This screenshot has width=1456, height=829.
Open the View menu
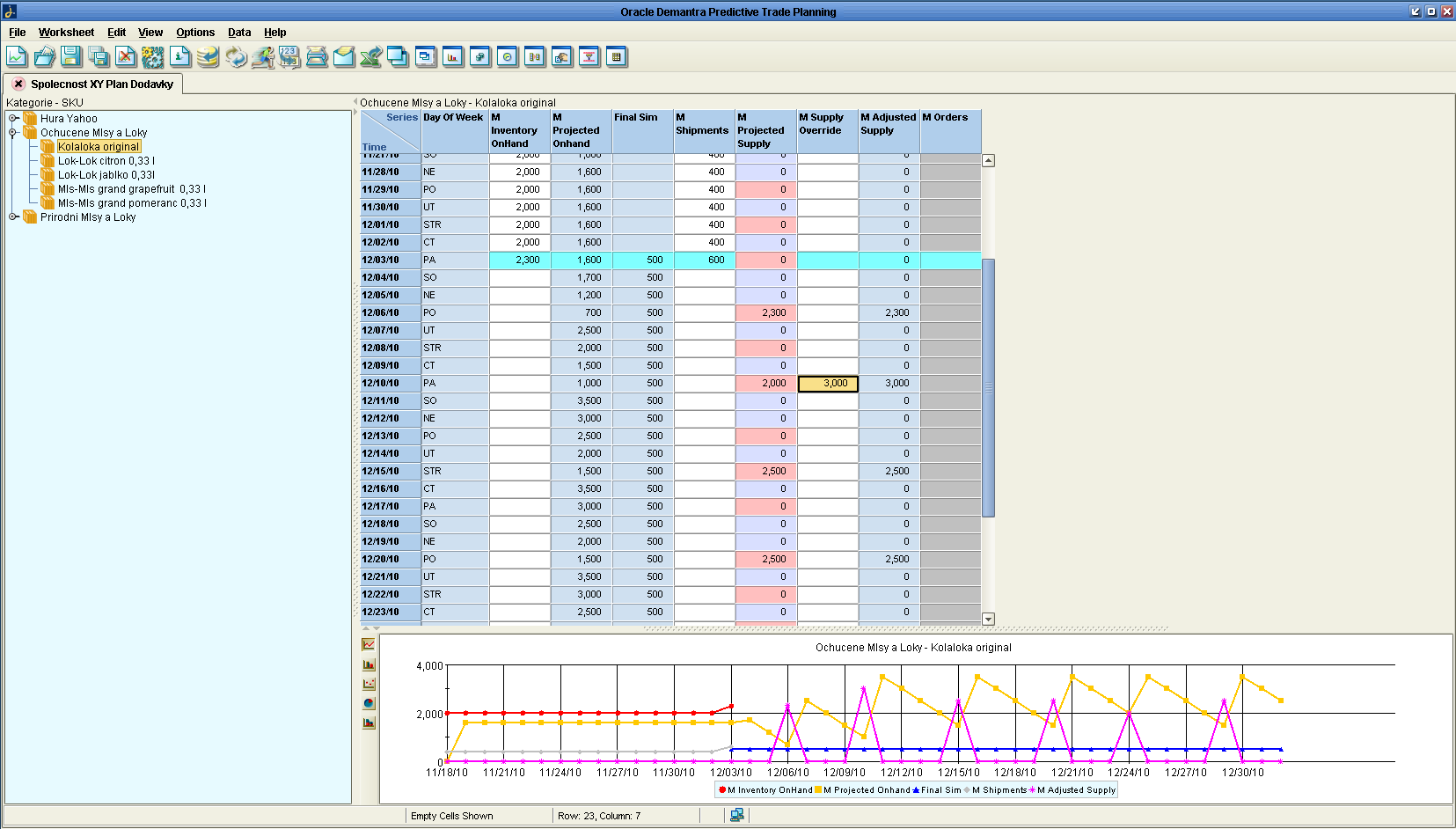(150, 33)
